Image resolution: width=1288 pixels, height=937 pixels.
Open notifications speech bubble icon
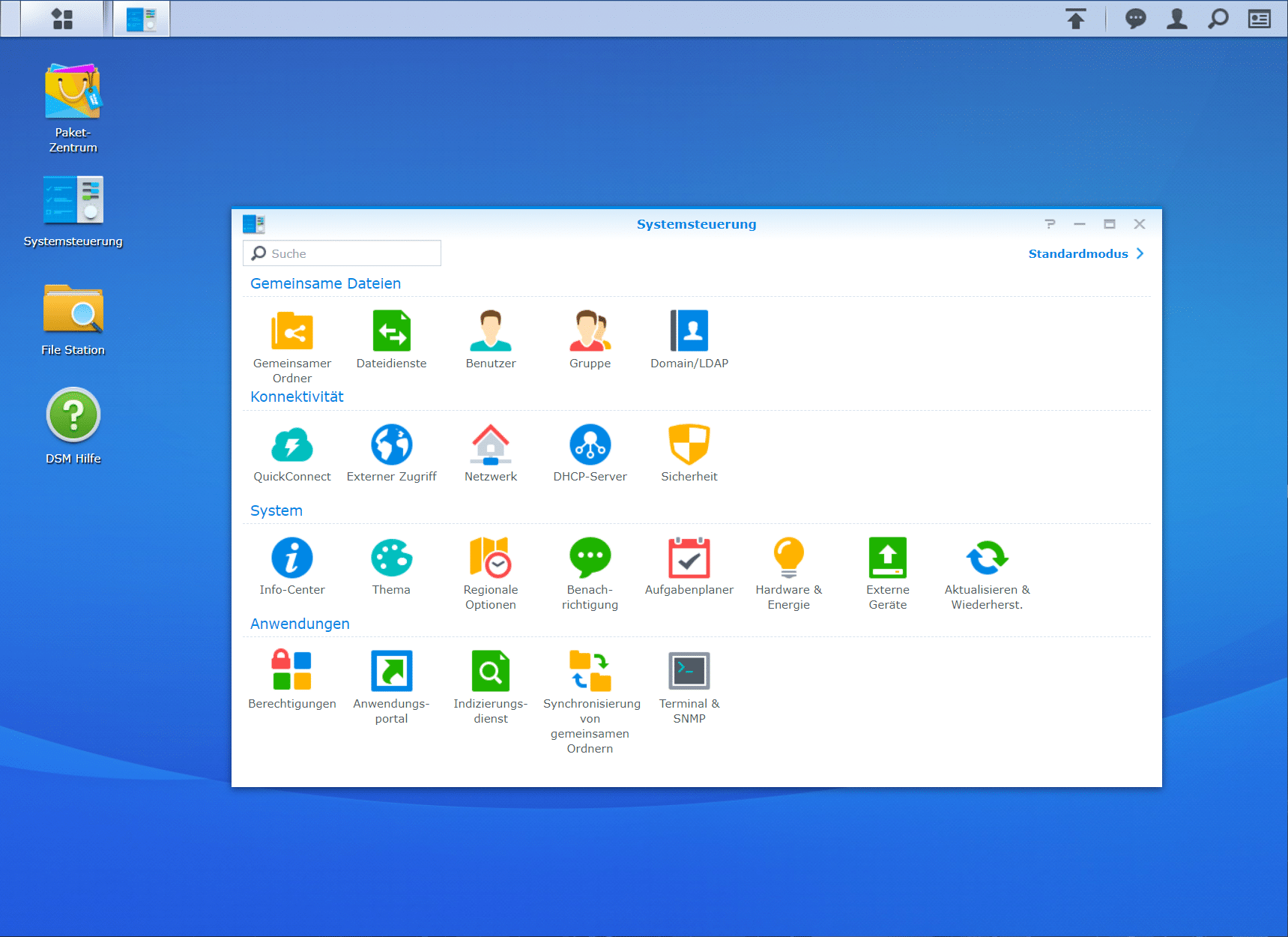tap(1135, 19)
